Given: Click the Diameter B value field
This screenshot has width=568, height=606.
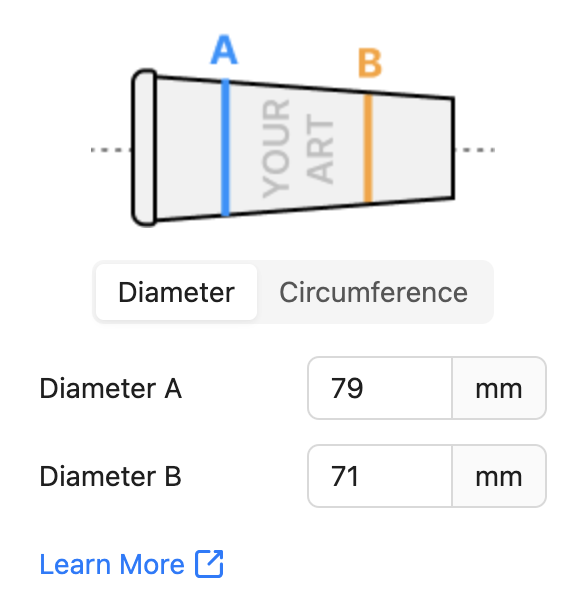Looking at the screenshot, I should coord(380,476).
